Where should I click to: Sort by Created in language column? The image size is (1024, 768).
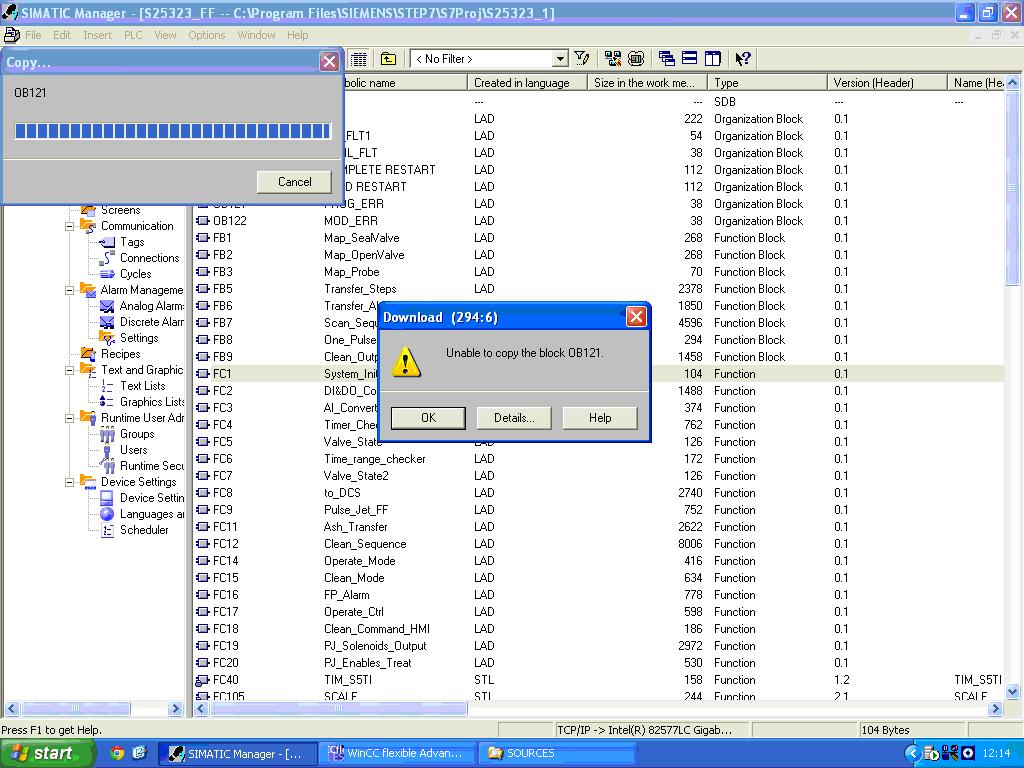(x=527, y=83)
